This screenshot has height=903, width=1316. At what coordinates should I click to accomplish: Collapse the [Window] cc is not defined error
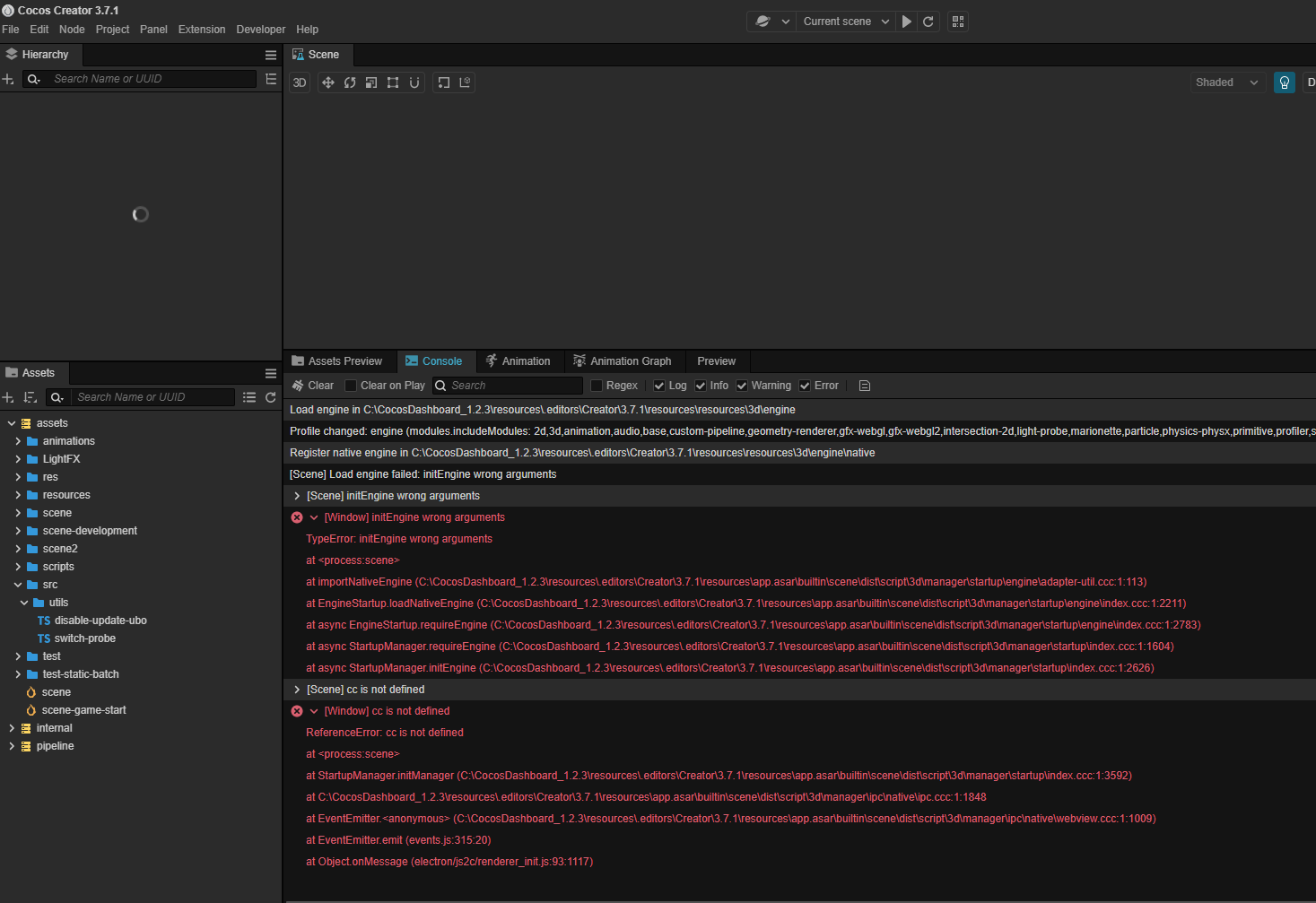[x=314, y=711]
